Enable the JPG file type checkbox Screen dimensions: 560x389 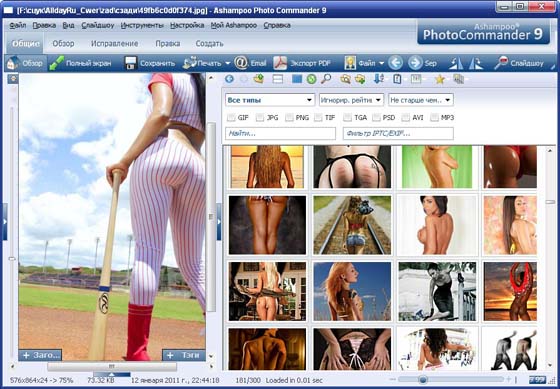click(x=260, y=117)
